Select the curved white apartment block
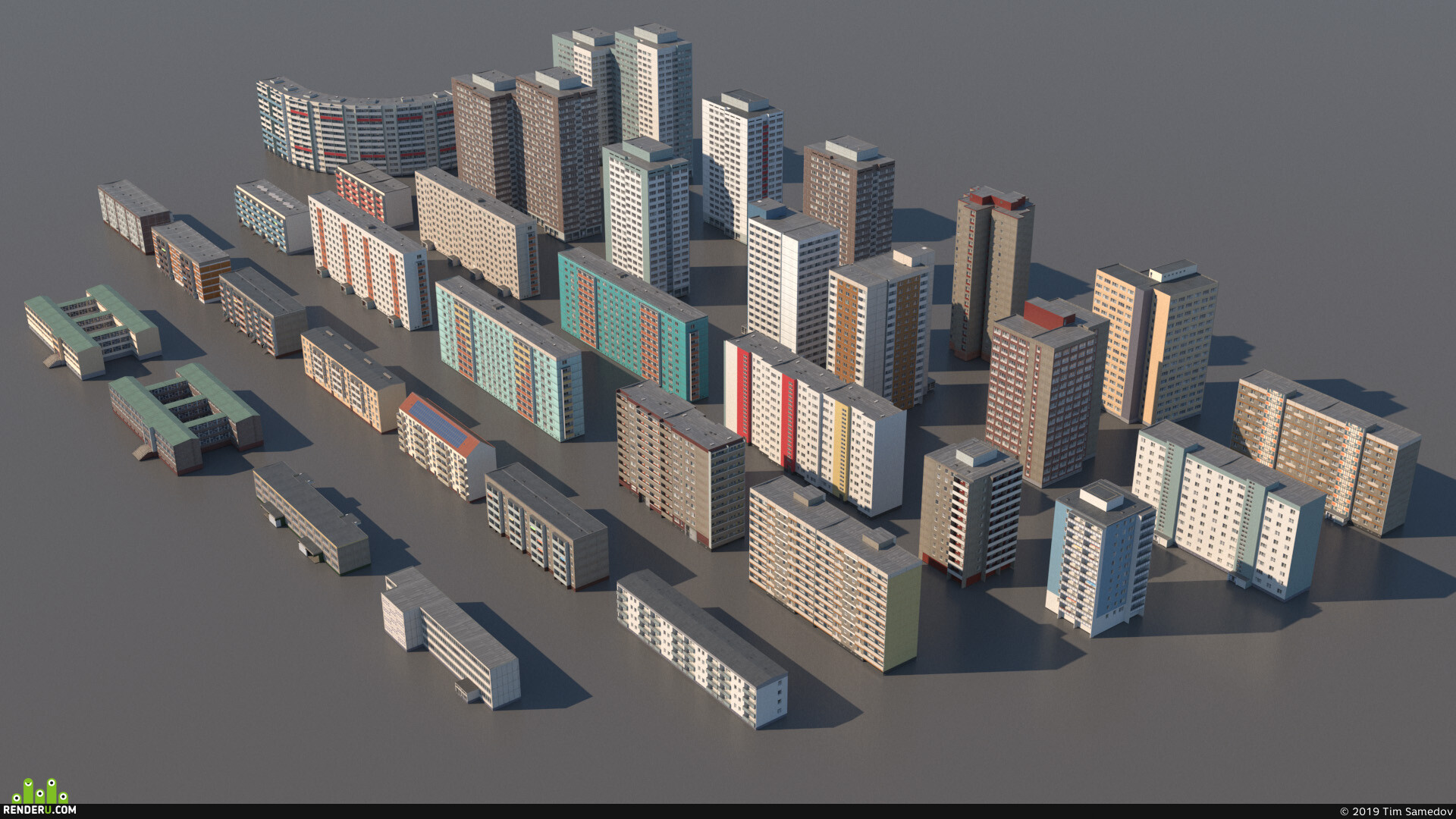Viewport: 1456px width, 819px height. (x=356, y=127)
